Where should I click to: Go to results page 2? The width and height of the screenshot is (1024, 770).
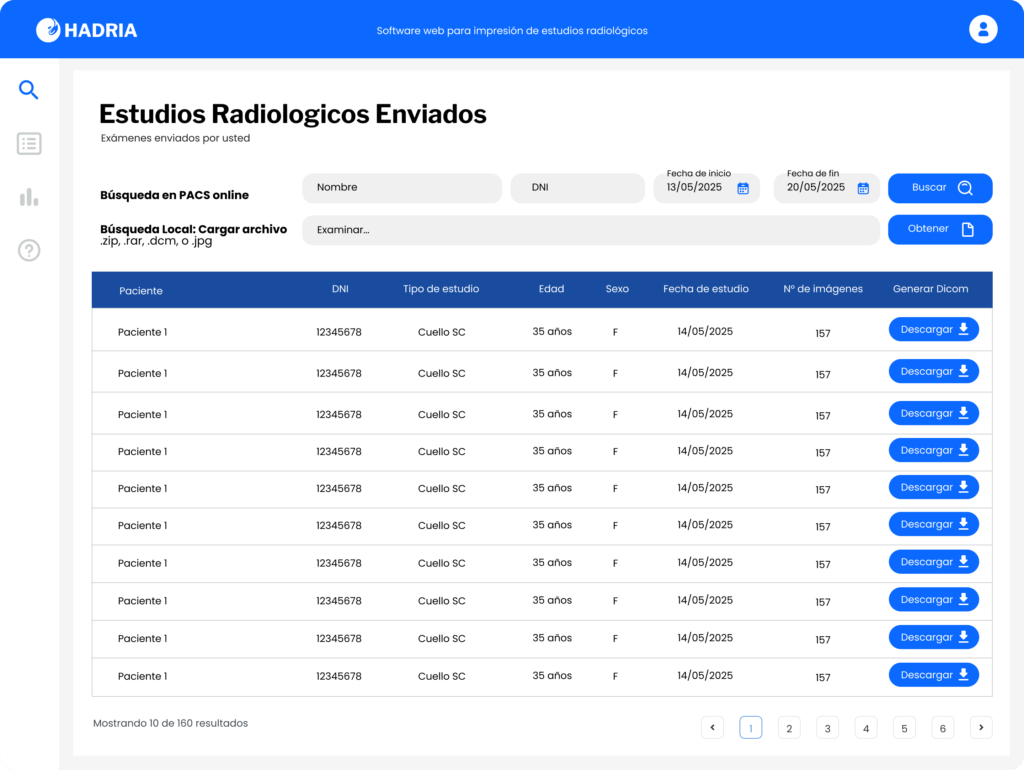788,728
